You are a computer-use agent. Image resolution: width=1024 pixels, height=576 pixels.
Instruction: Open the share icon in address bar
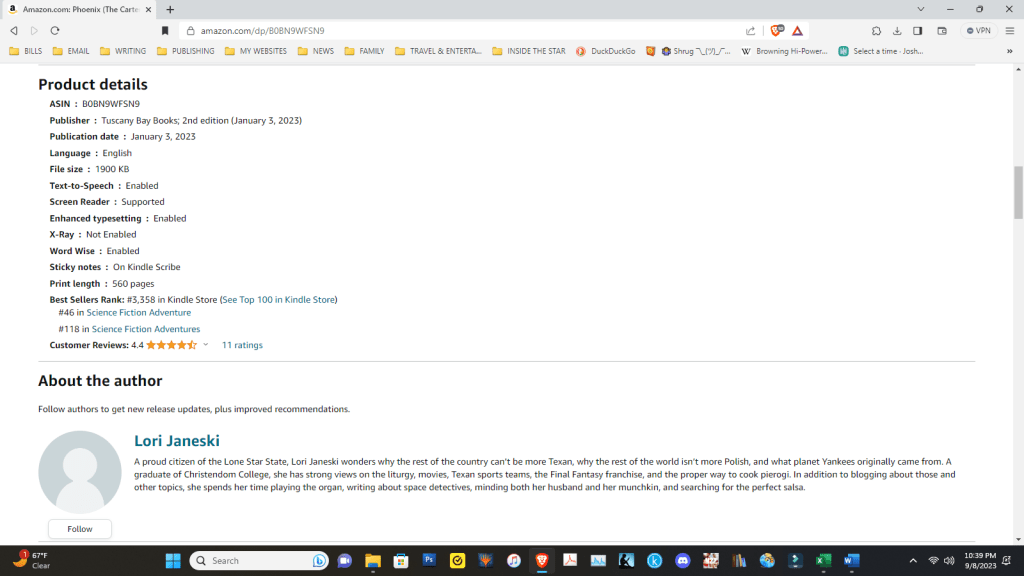coord(750,31)
